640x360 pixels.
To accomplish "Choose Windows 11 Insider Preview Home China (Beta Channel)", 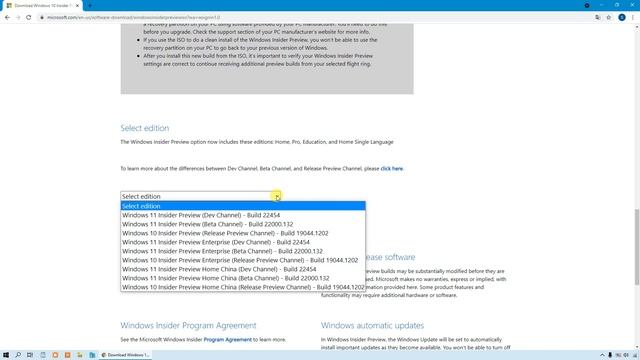I will [x=243, y=278].
